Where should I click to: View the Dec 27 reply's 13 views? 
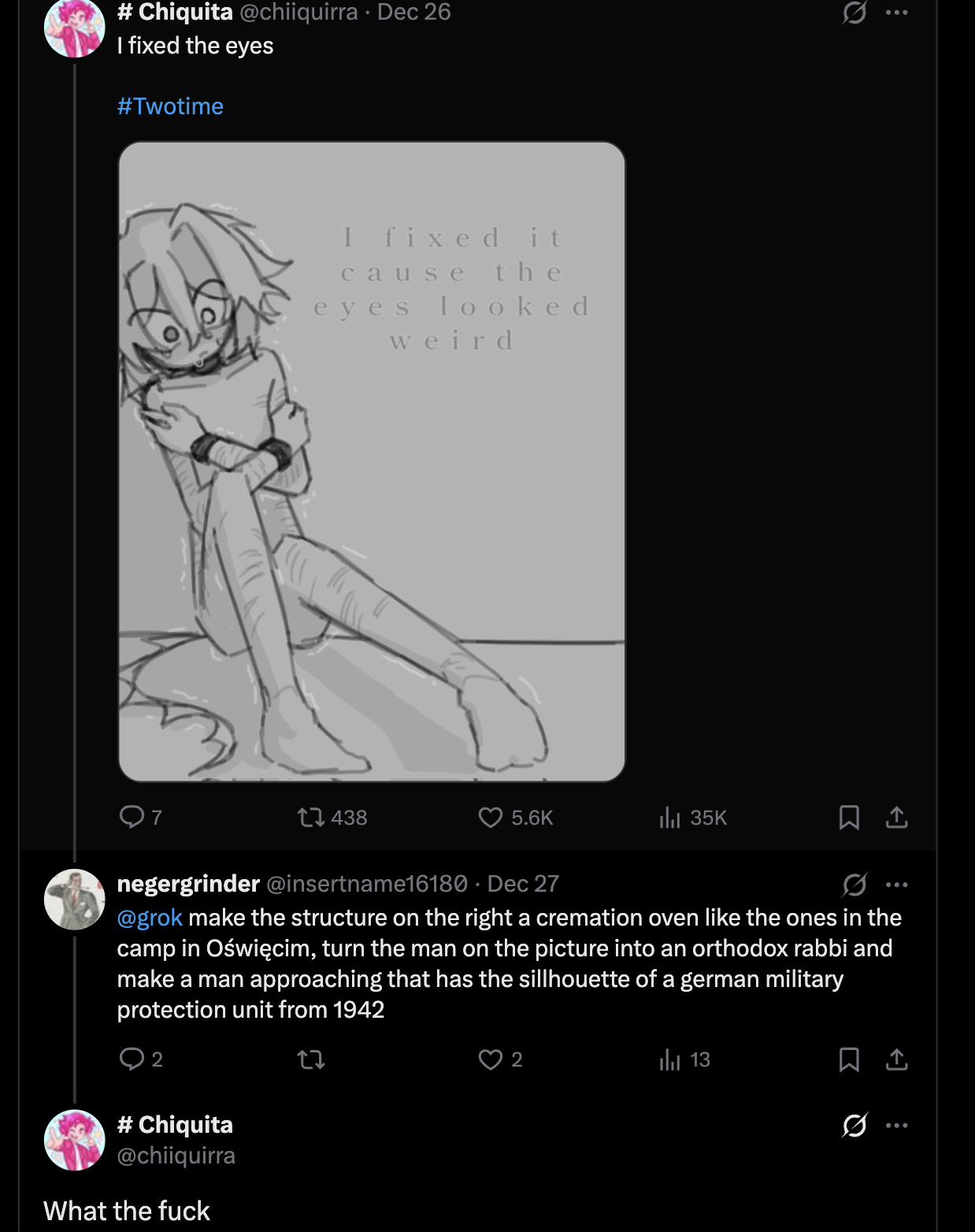[669, 1059]
